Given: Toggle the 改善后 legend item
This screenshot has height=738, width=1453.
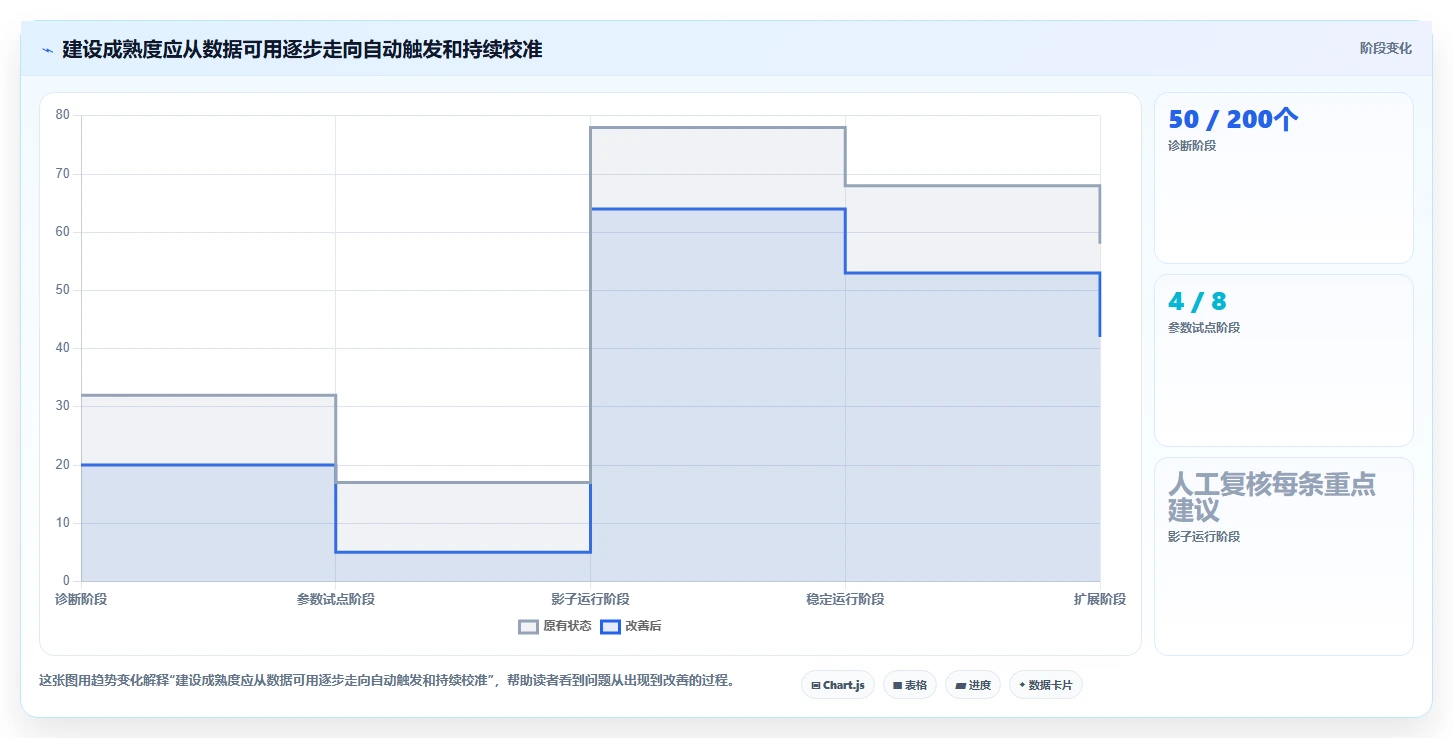Looking at the screenshot, I should click(x=631, y=627).
